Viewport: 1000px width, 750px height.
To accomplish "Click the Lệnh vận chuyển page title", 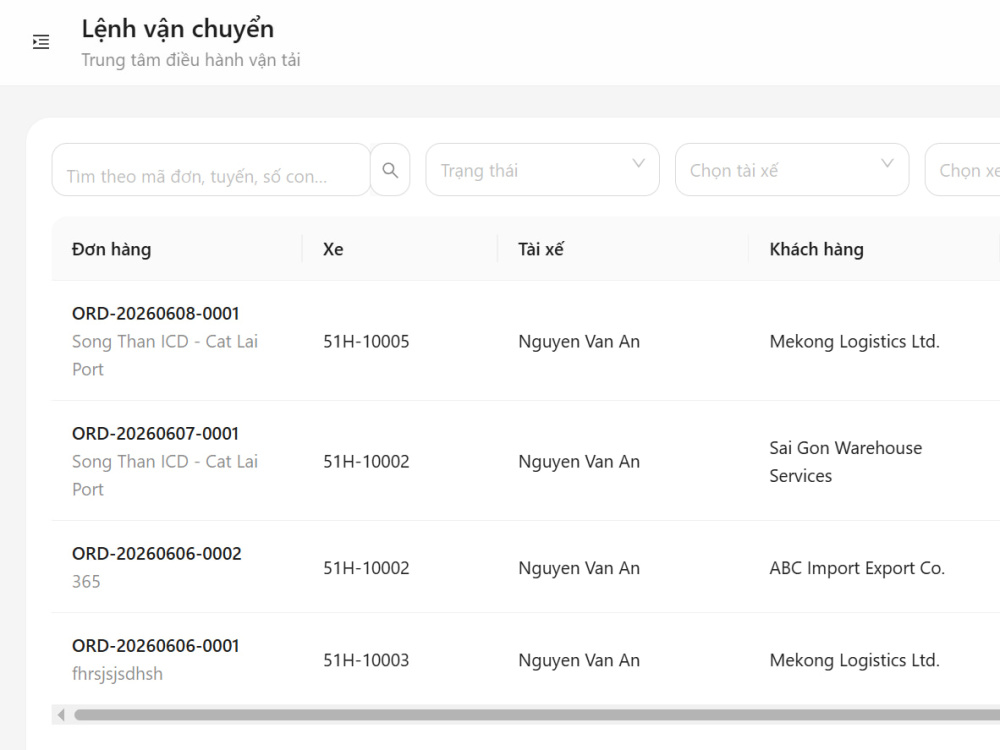I will coord(178,29).
